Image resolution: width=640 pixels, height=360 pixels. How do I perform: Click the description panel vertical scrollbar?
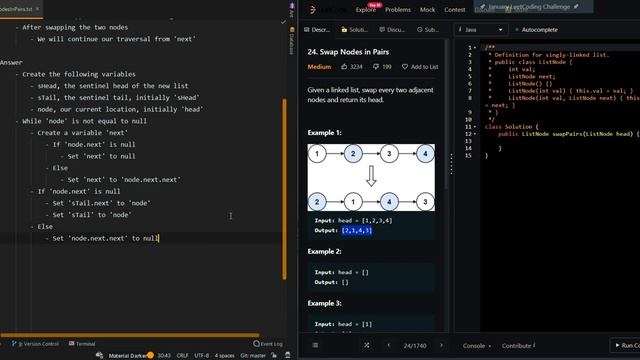[x=446, y=114]
